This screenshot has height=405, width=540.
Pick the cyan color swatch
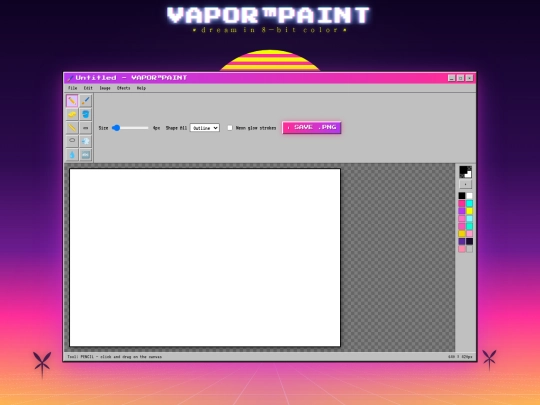click(469, 204)
